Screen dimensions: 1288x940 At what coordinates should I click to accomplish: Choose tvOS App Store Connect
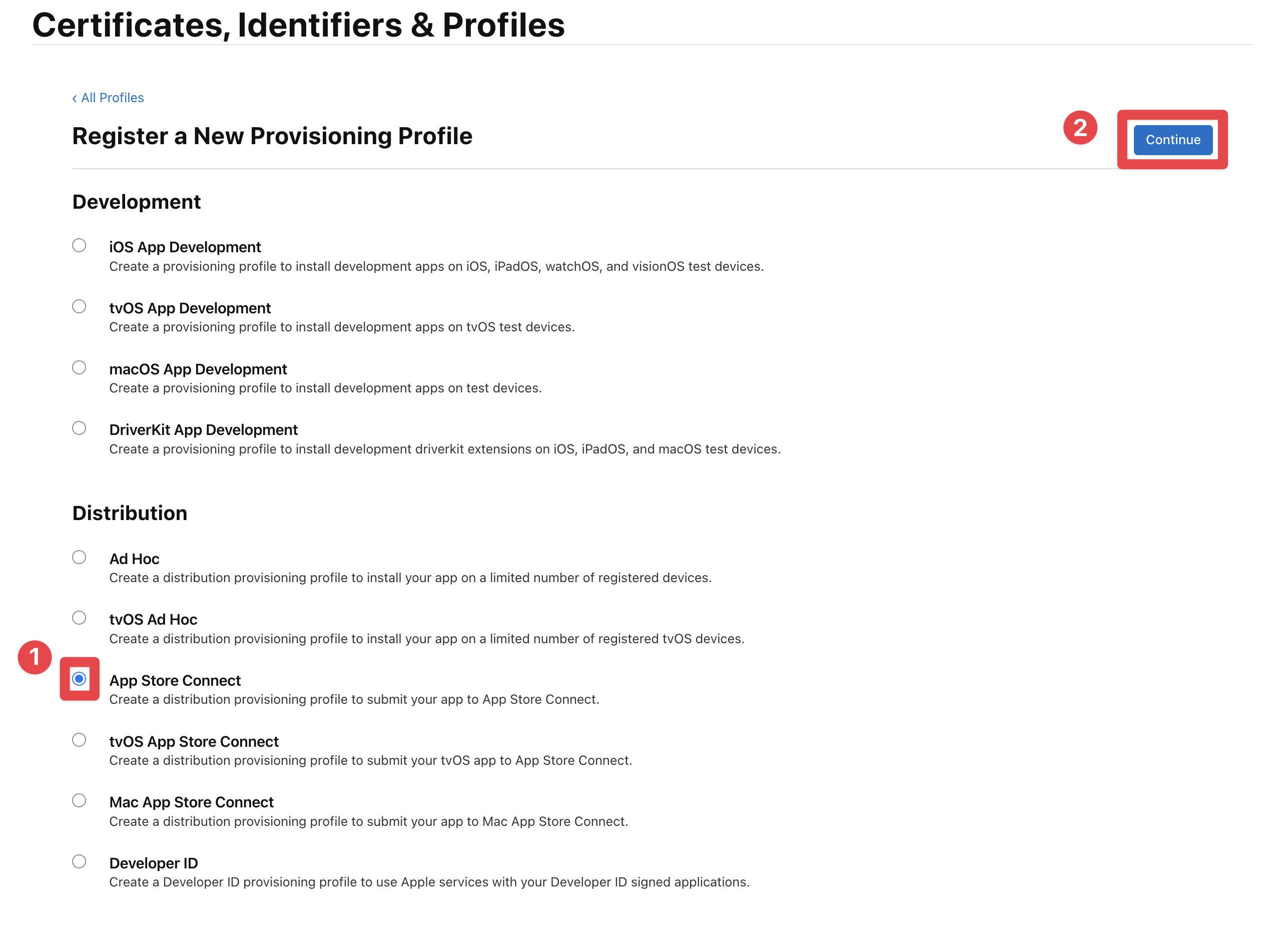click(x=80, y=740)
